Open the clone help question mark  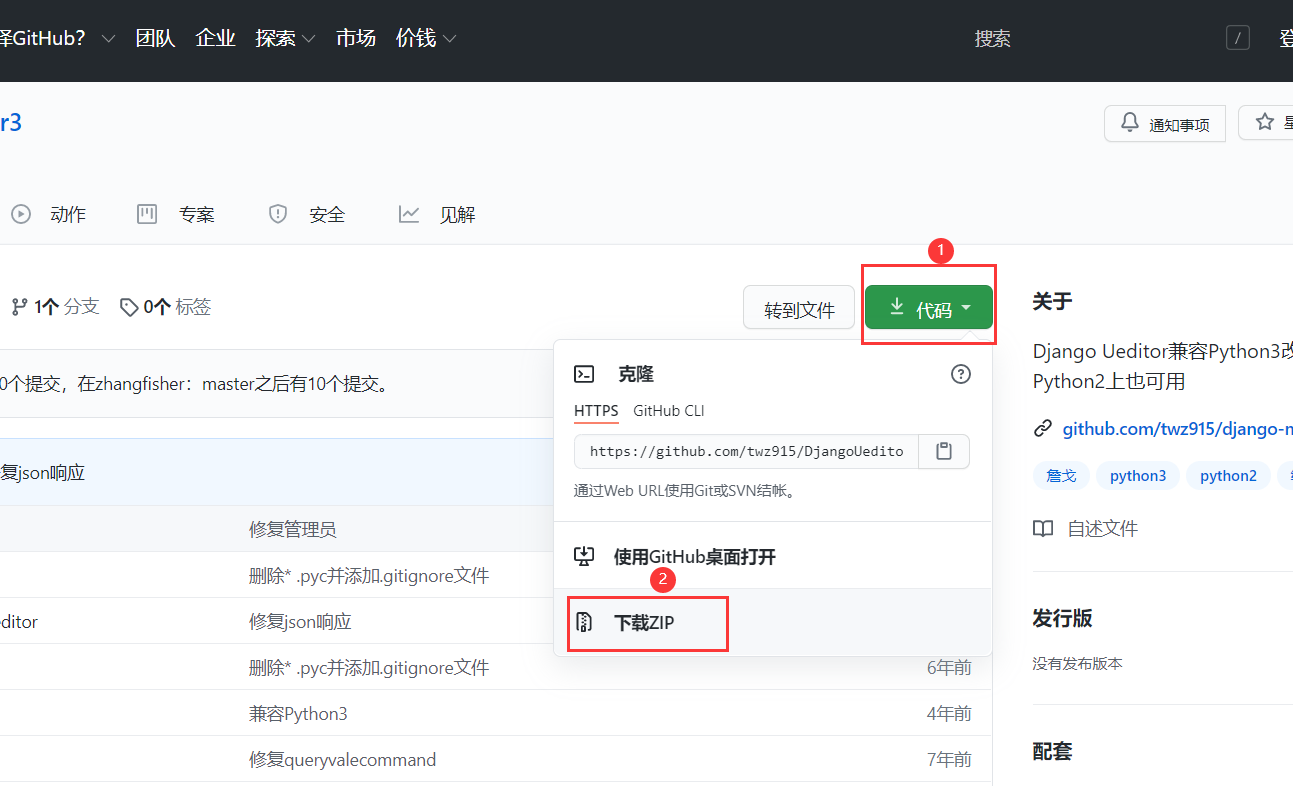point(960,373)
